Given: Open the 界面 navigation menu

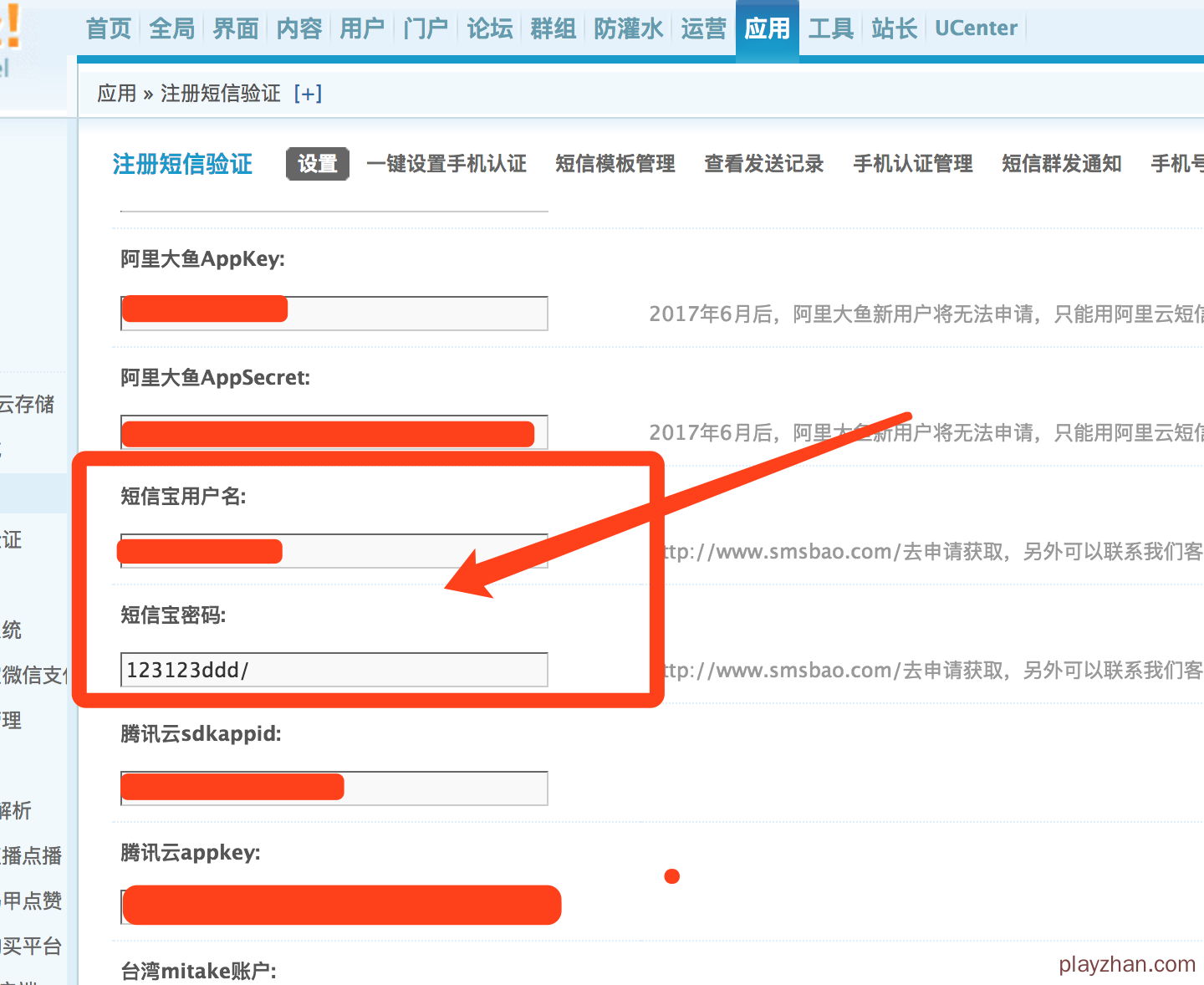Looking at the screenshot, I should coord(235,28).
